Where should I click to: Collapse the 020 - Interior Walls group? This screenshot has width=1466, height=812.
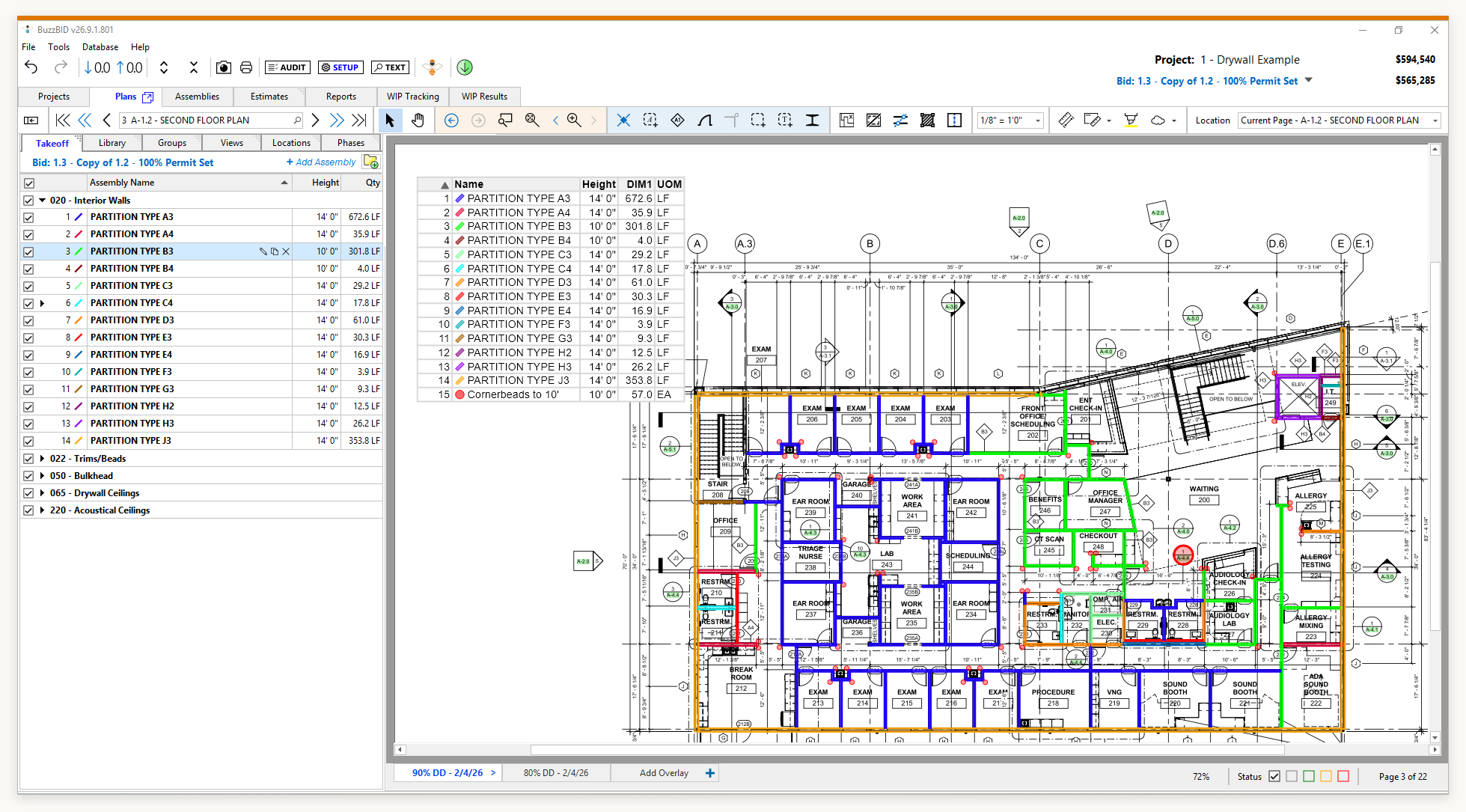point(43,201)
